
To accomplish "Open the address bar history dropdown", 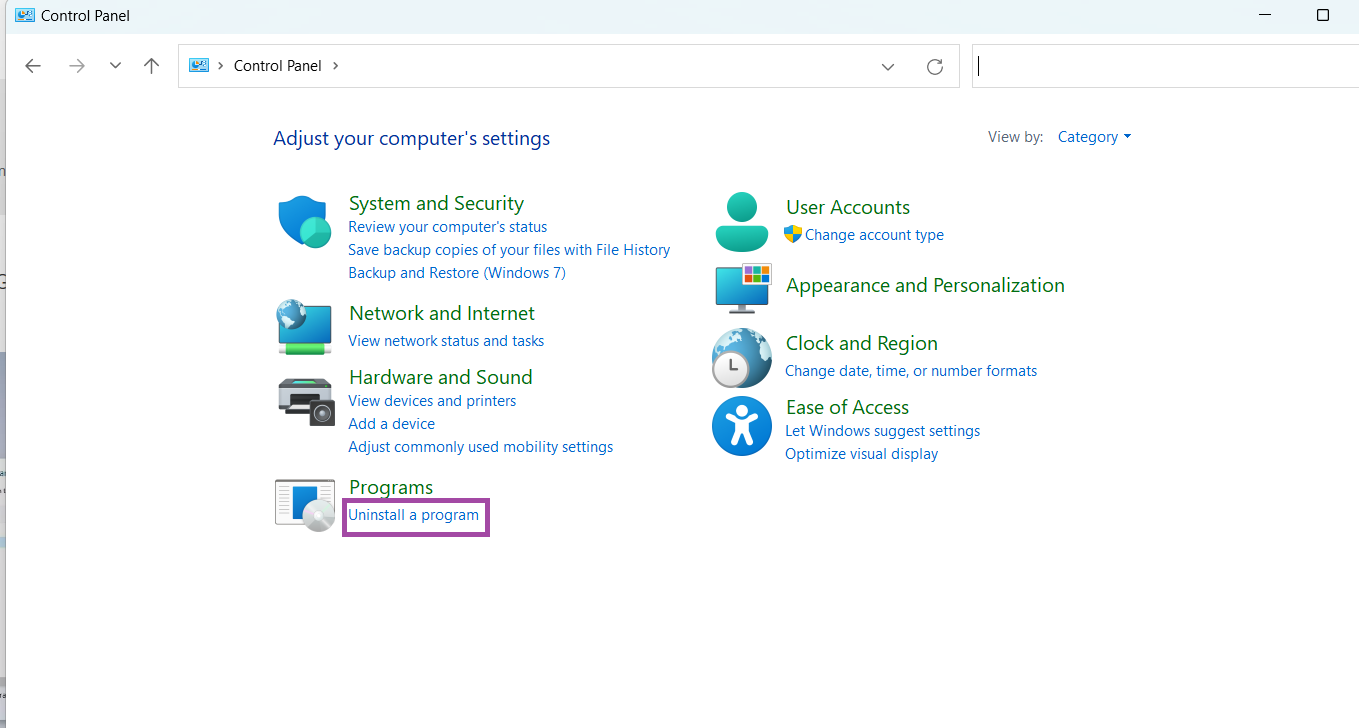I will pyautogui.click(x=888, y=66).
